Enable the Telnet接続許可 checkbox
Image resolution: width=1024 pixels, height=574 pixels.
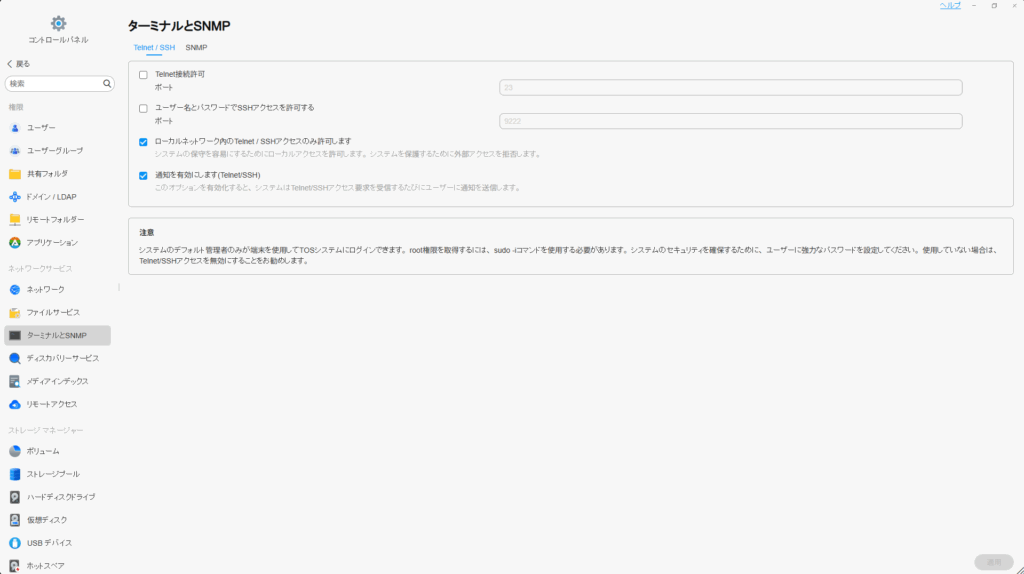(143, 74)
